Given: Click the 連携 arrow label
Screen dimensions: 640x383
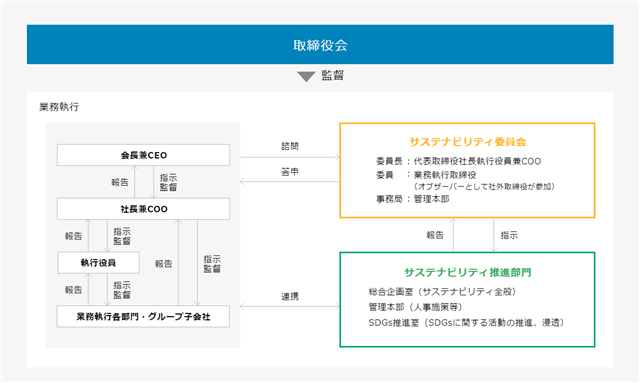Looking at the screenshot, I should click(290, 296).
